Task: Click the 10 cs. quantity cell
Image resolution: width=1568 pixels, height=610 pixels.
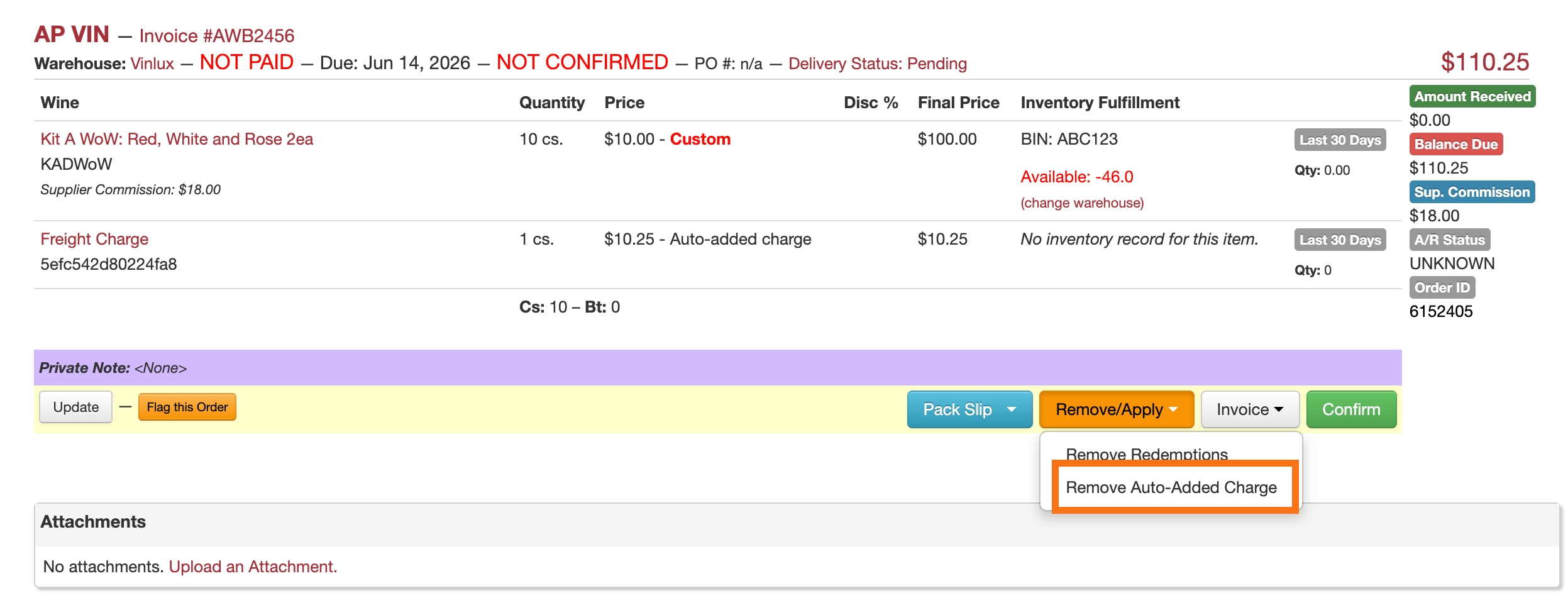Action: tap(541, 139)
